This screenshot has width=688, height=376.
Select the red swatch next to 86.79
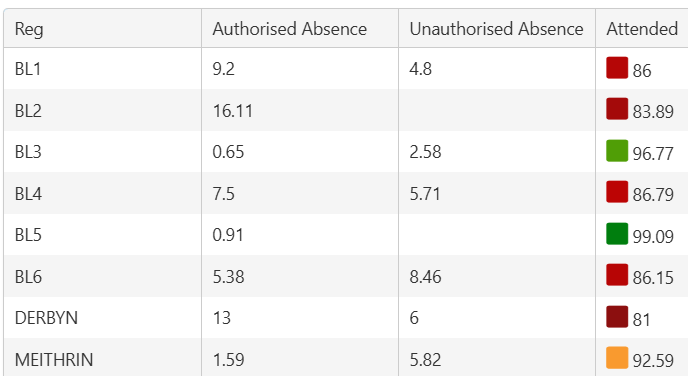617,192
